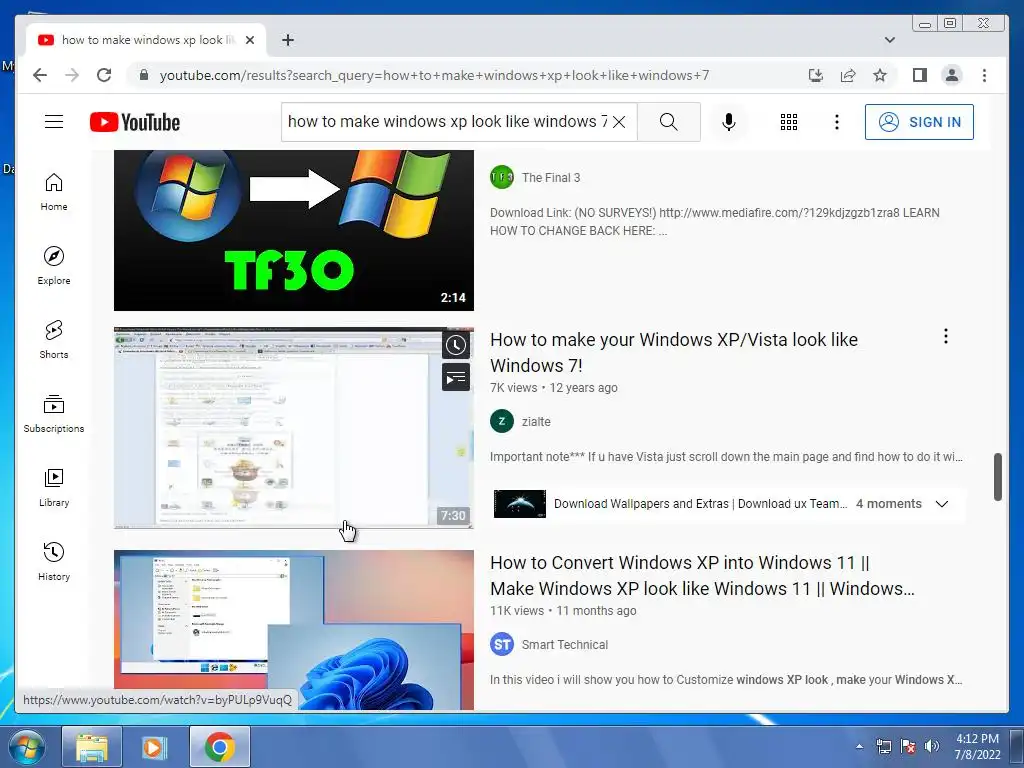Show hidden system tray icons
This screenshot has height=768, width=1024.
tap(859, 746)
